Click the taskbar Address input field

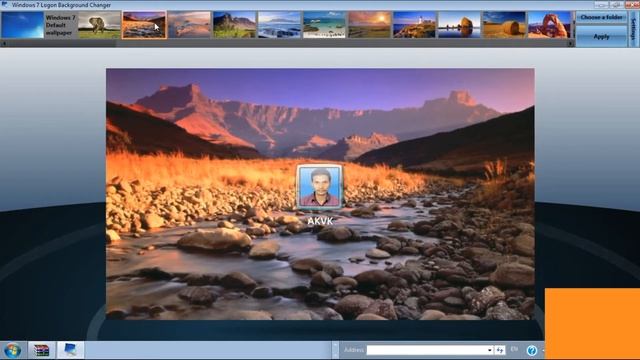pyautogui.click(x=427, y=350)
